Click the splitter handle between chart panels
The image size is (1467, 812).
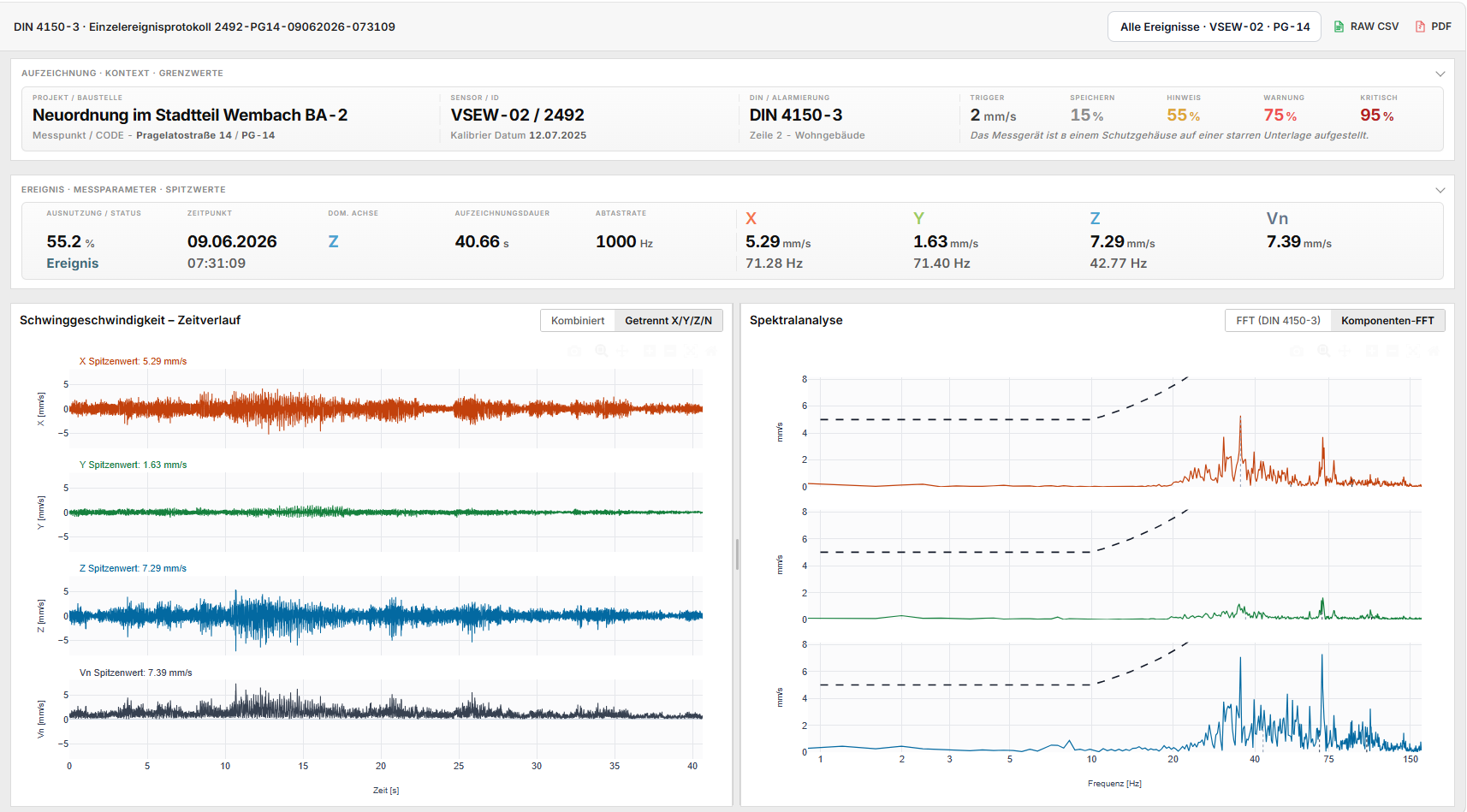[x=737, y=554]
